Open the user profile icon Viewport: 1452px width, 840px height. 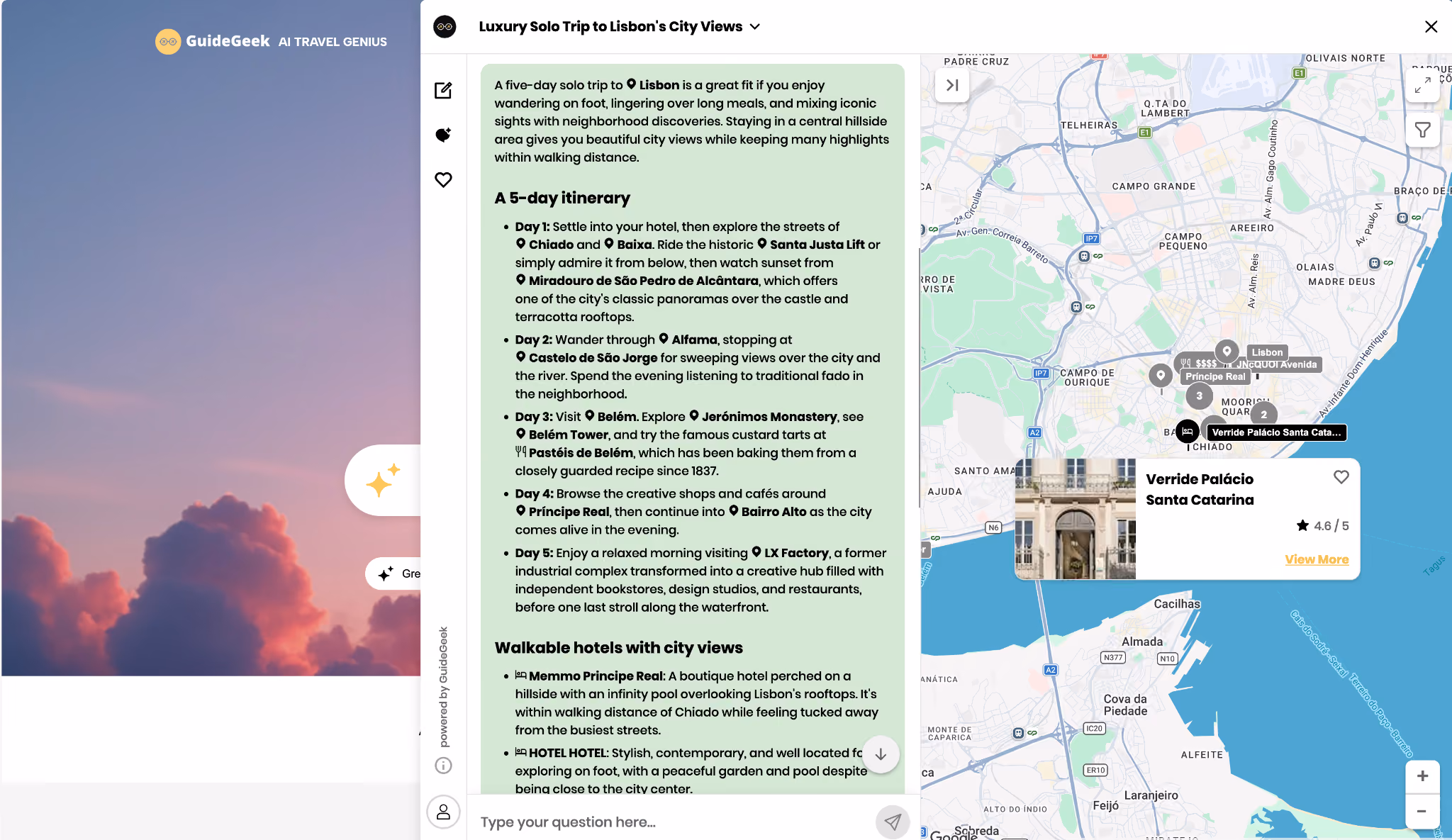pos(443,812)
